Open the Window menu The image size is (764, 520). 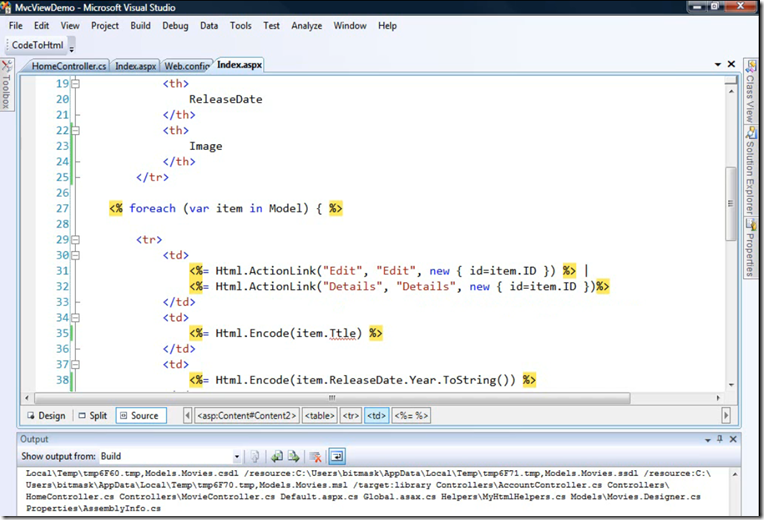[x=350, y=26]
